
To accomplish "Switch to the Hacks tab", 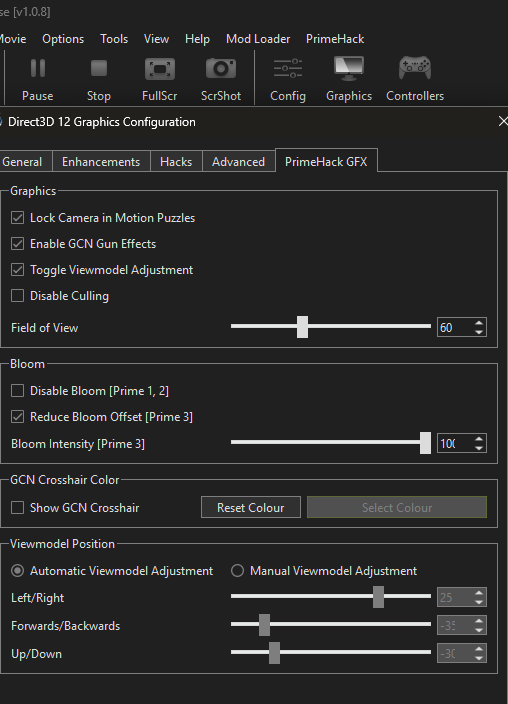I will [176, 162].
